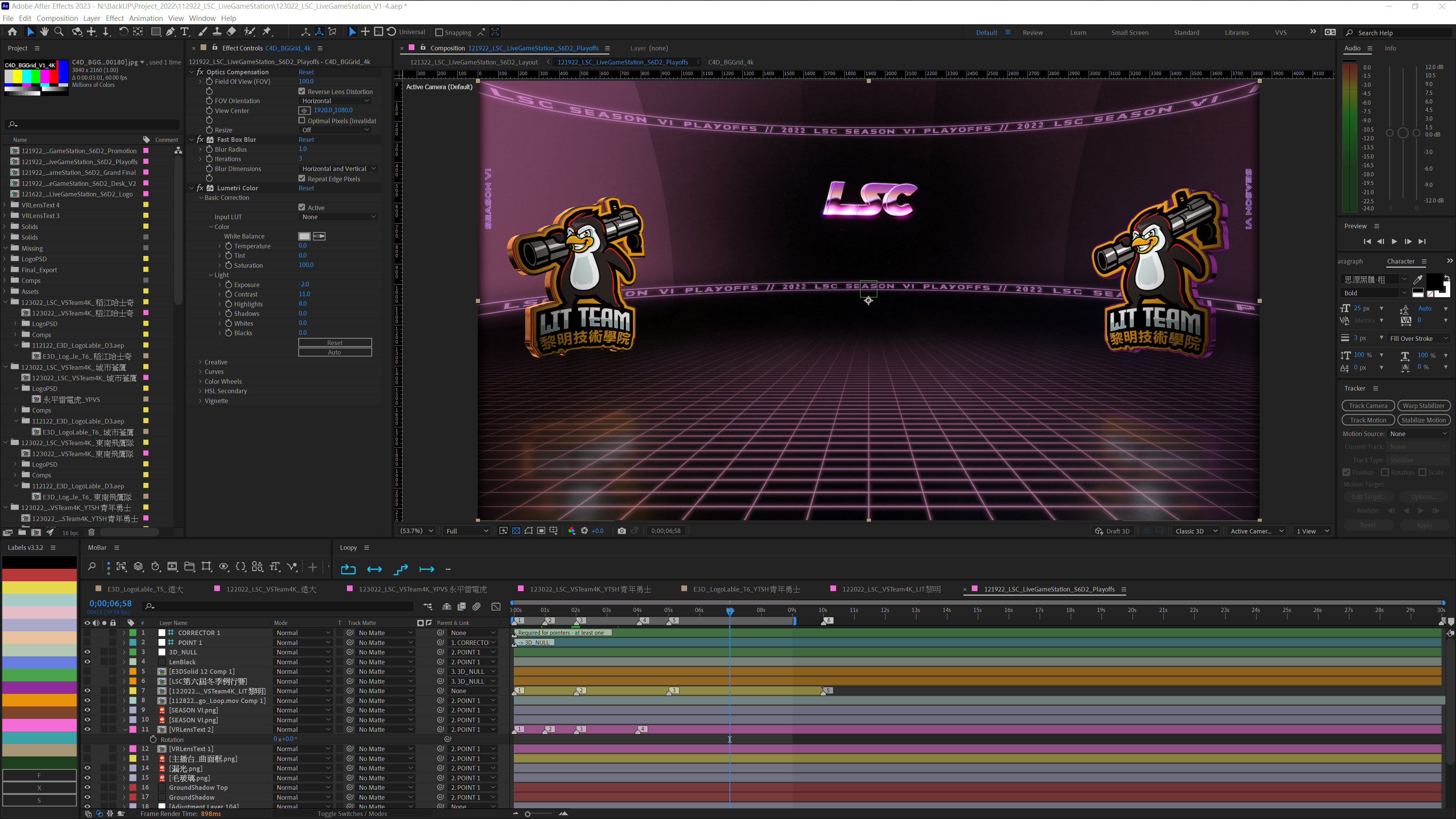Enable the Snapping checkbox

pyautogui.click(x=439, y=33)
